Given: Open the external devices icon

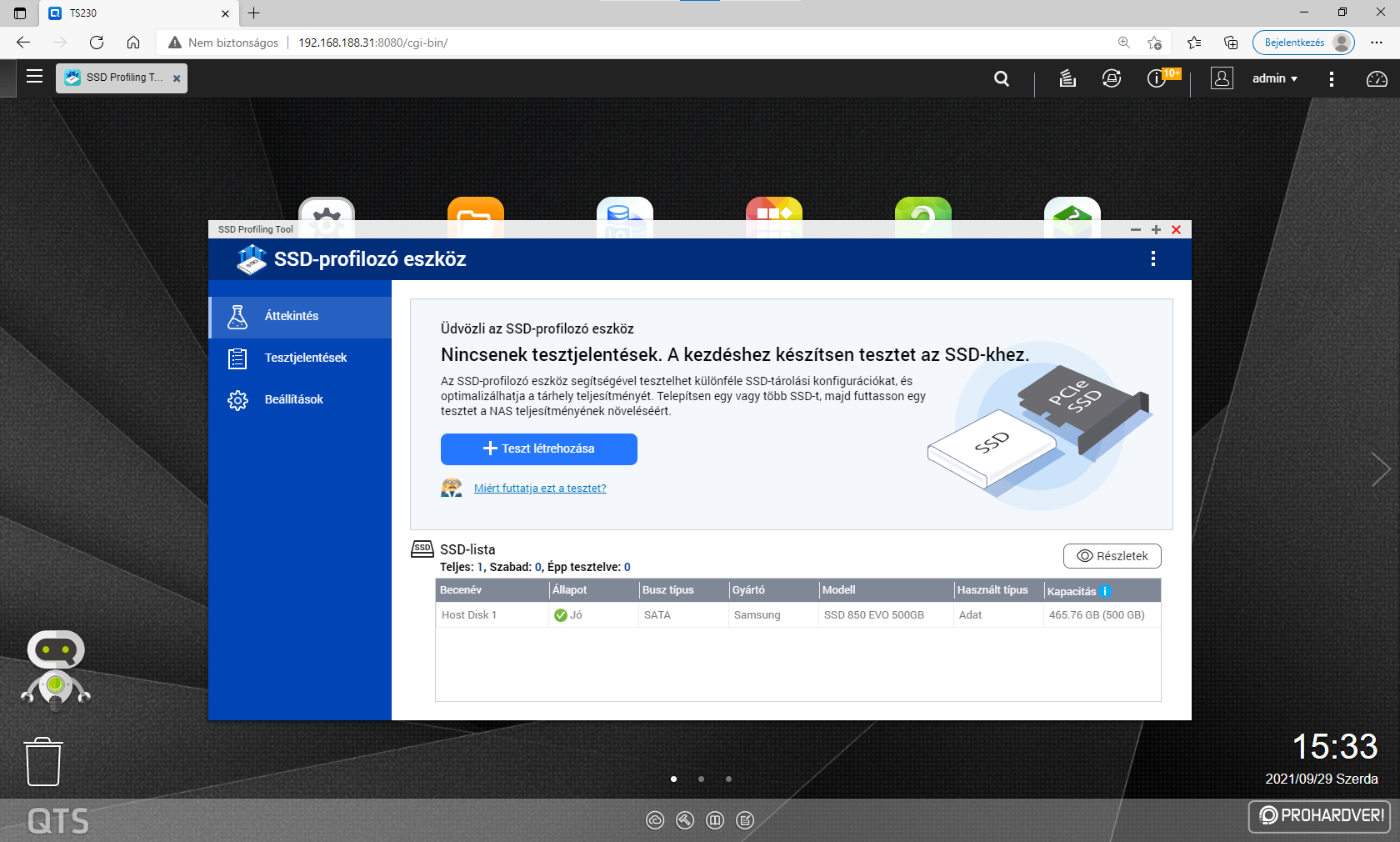Looking at the screenshot, I should tap(1112, 78).
